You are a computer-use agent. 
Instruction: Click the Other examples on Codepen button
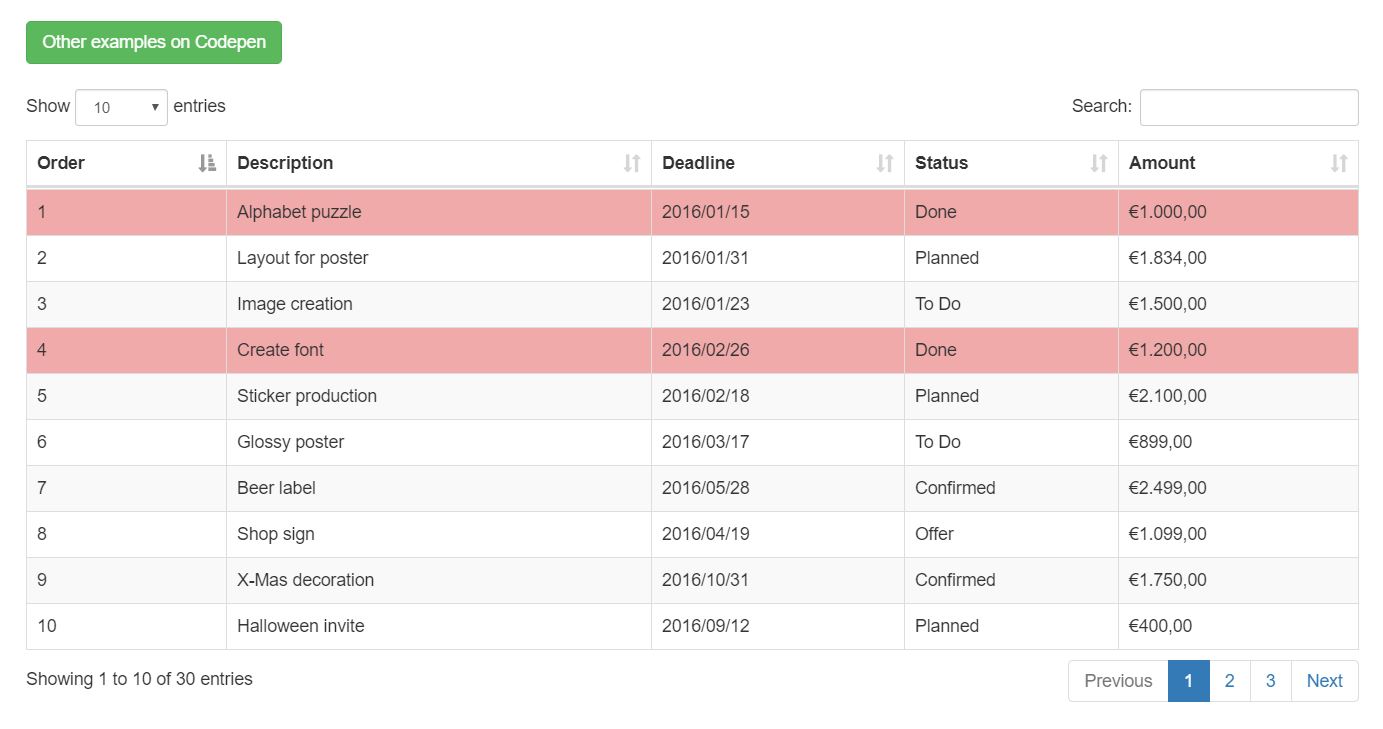(x=153, y=42)
